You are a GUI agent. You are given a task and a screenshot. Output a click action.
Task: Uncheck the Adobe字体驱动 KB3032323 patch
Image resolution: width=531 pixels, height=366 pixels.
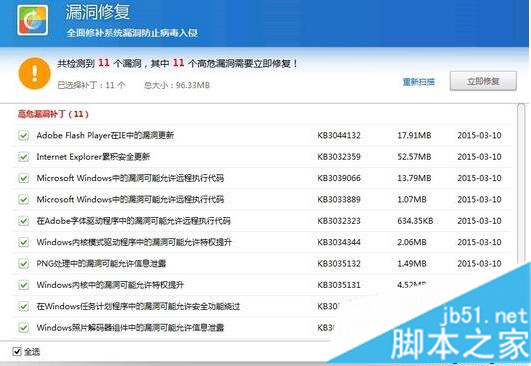(23, 221)
